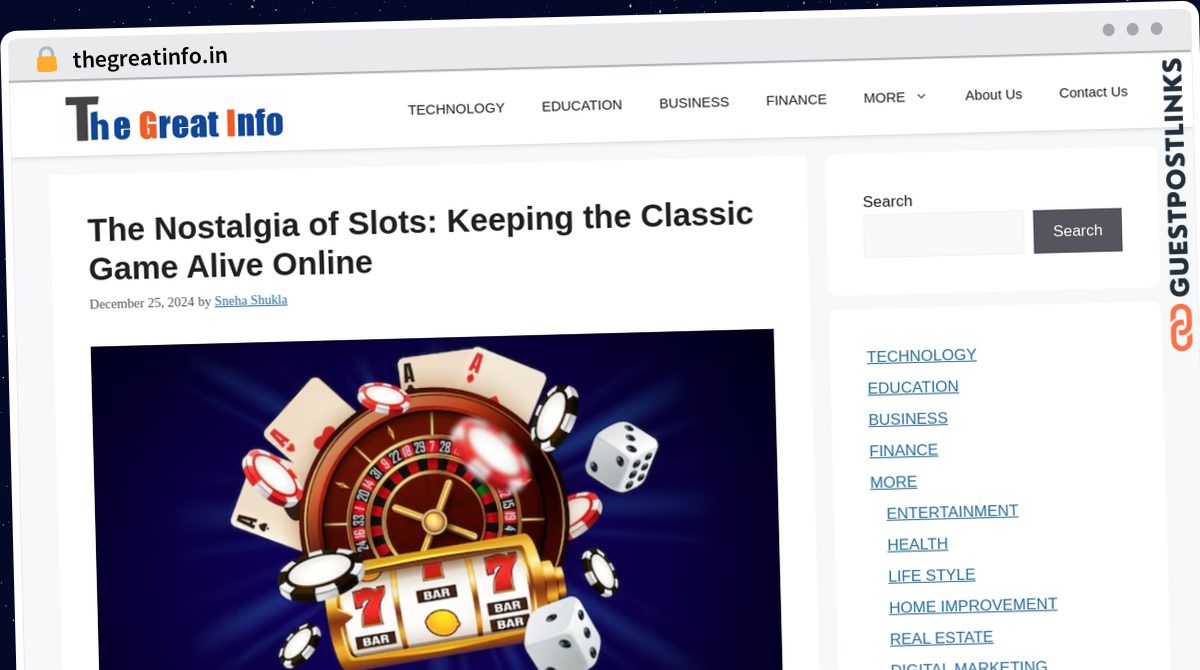Expand the MORE menu chevron arrow

point(921,96)
